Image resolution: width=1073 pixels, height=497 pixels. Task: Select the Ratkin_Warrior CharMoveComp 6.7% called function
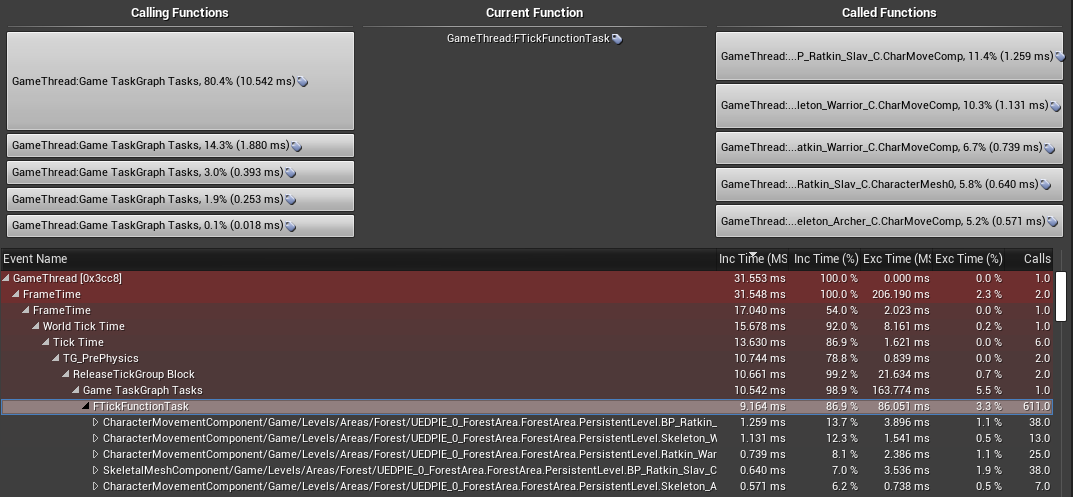coord(890,147)
